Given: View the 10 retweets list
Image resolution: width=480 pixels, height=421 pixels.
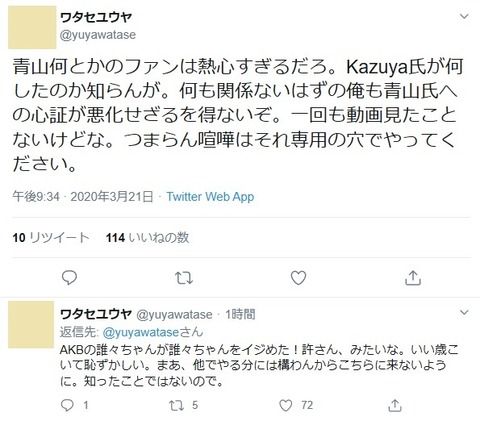Looking at the screenshot, I should (51, 238).
